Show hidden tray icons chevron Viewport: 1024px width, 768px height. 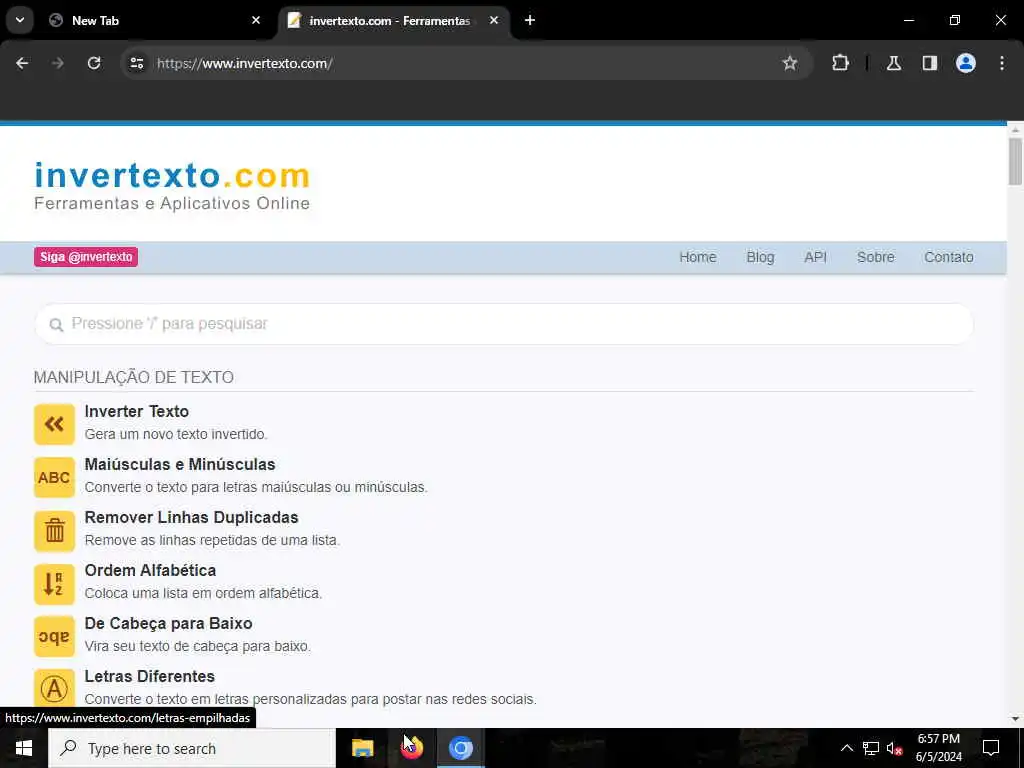click(846, 748)
